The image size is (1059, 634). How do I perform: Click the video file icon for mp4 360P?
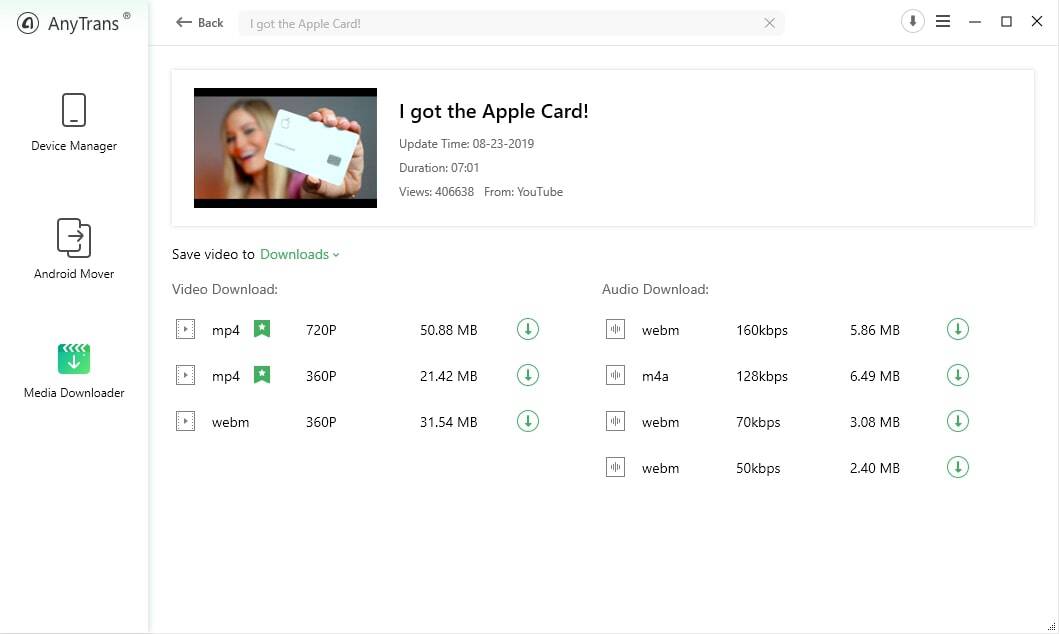coord(185,375)
